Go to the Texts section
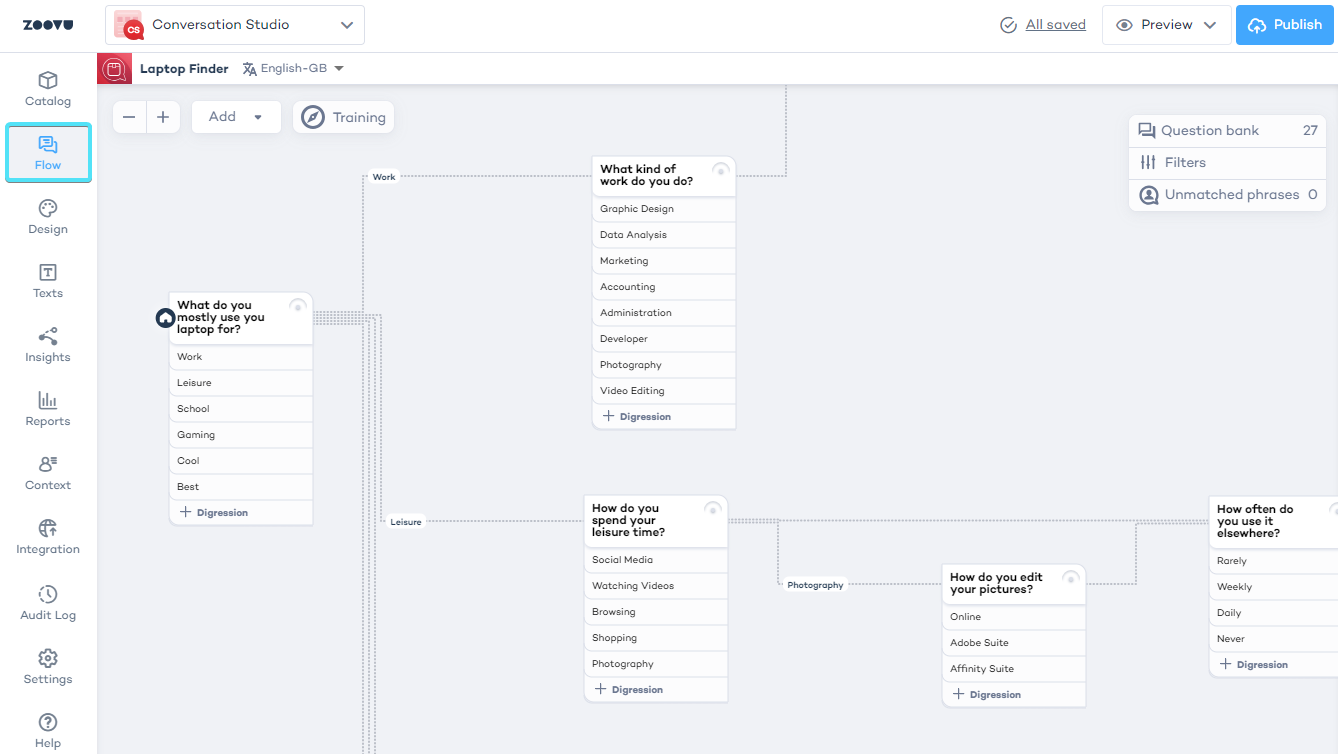1338x754 pixels. tap(48, 281)
